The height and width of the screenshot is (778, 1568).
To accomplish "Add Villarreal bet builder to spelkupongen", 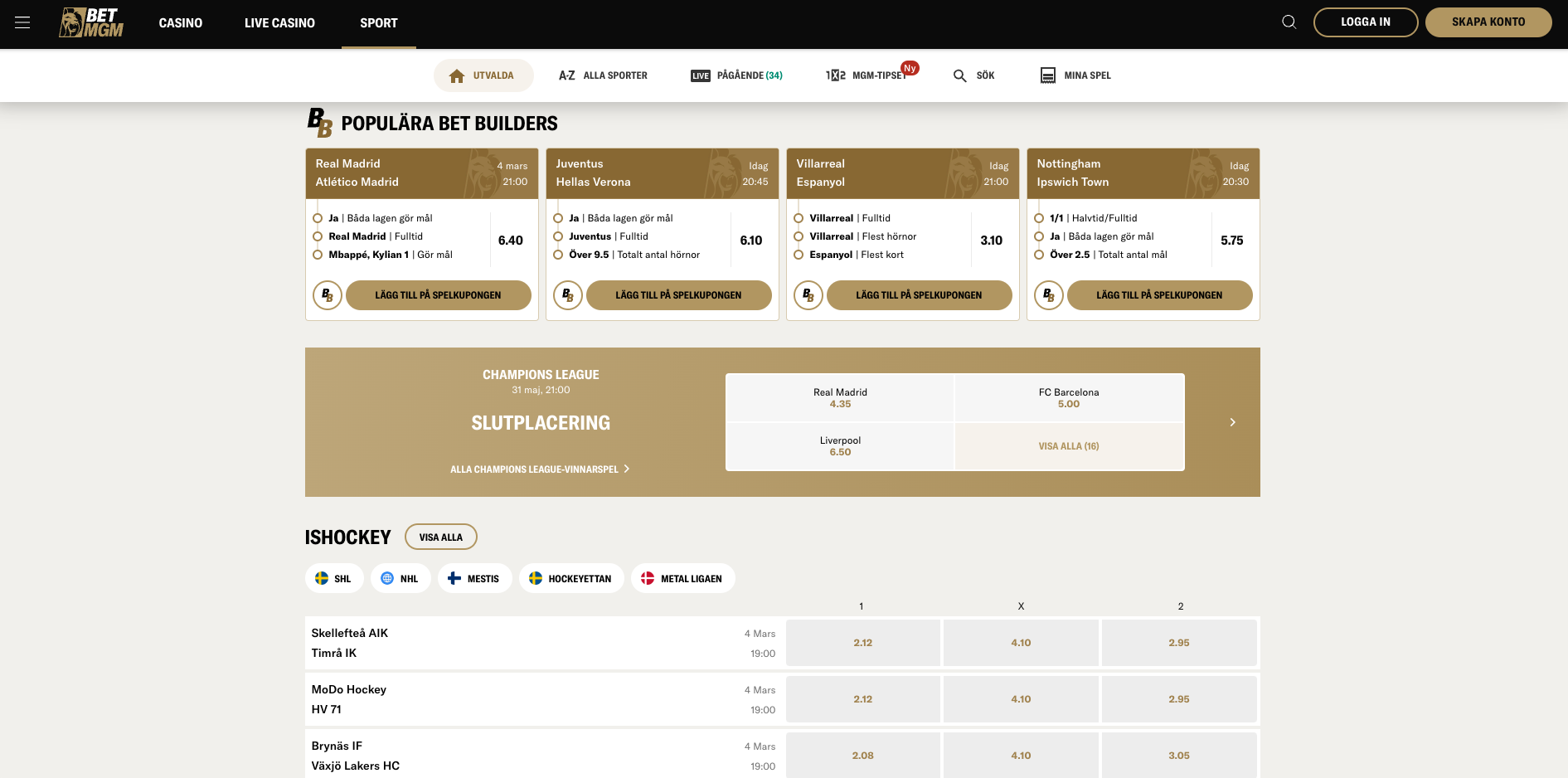I will pos(919,295).
